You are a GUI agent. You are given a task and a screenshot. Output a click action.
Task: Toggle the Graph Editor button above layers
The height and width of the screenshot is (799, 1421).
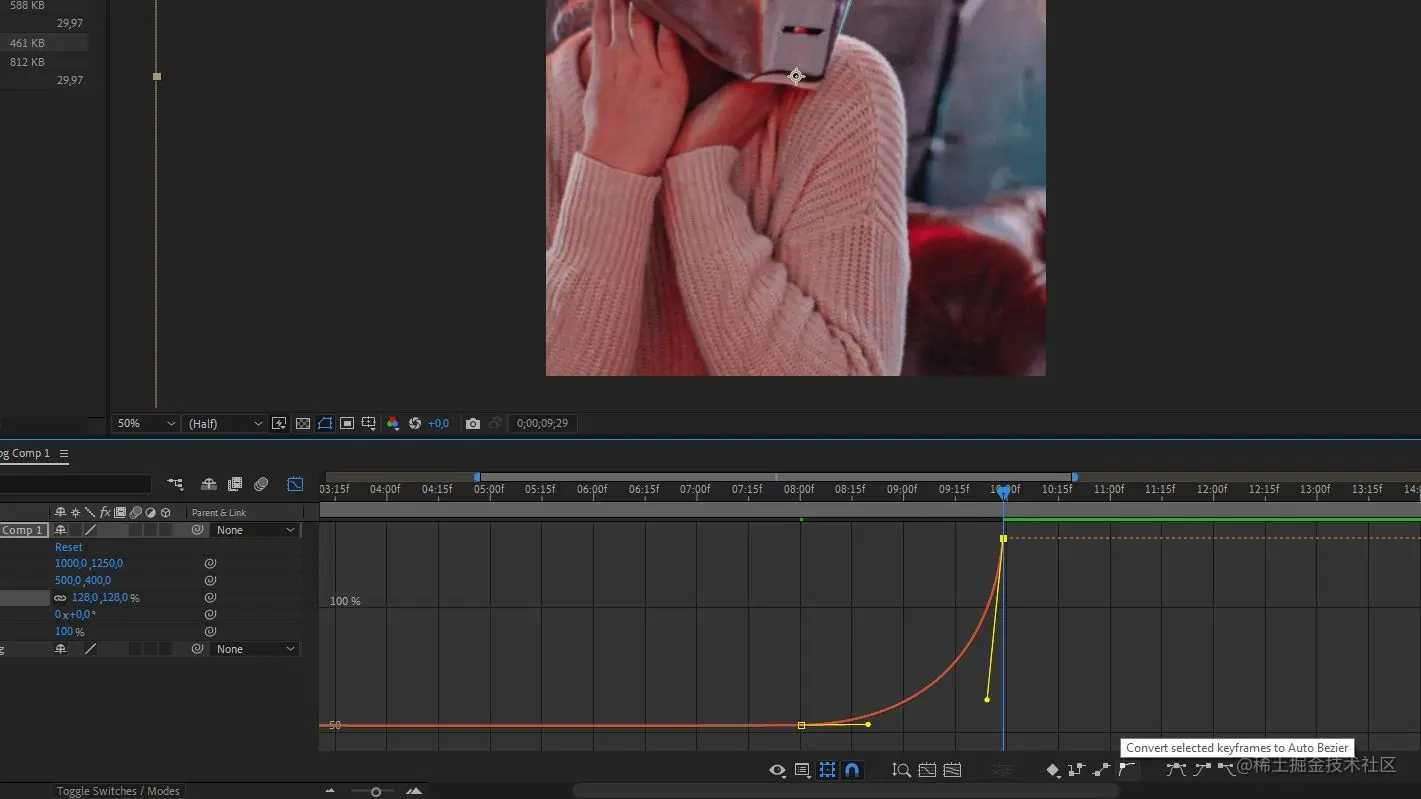click(295, 484)
